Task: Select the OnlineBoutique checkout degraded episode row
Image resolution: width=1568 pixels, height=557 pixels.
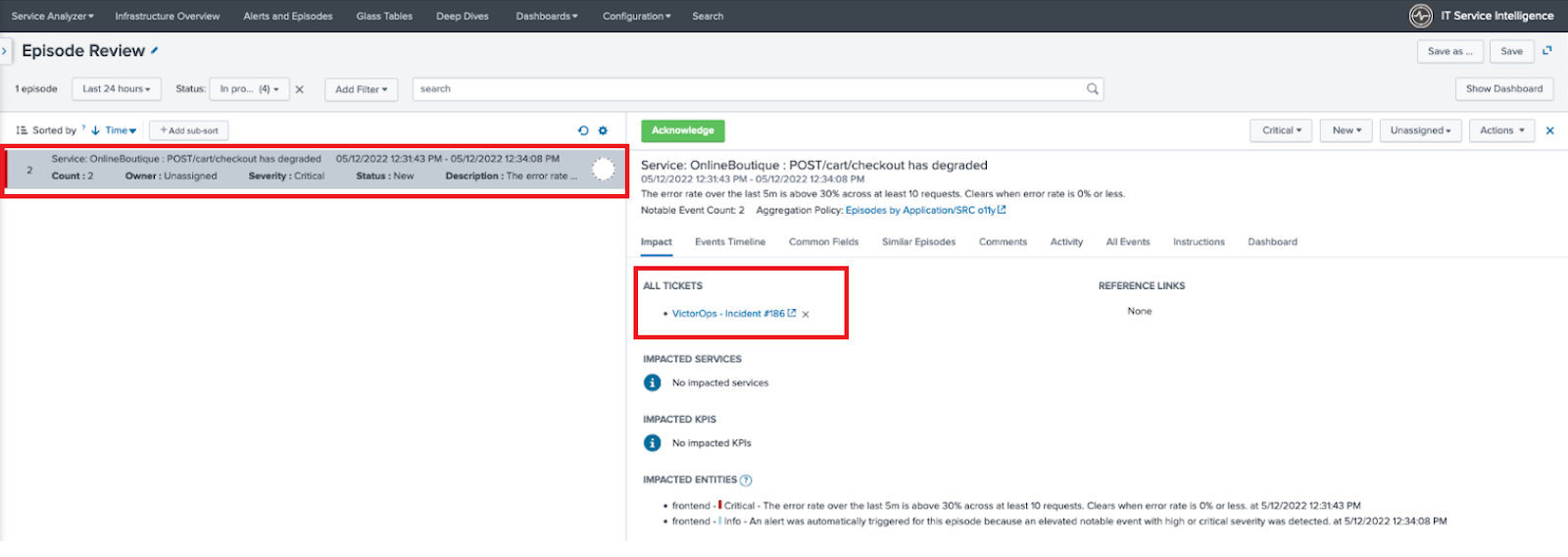Action: click(x=316, y=168)
